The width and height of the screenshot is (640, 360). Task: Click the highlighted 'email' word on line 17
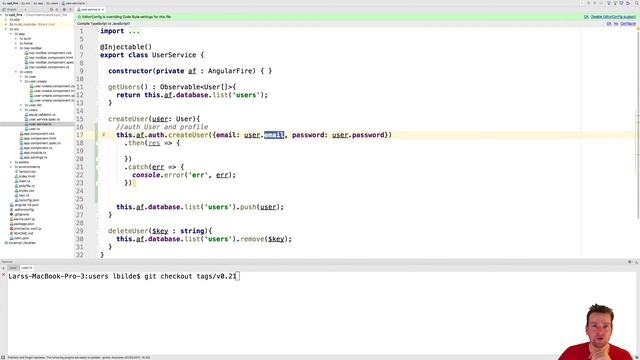point(274,135)
